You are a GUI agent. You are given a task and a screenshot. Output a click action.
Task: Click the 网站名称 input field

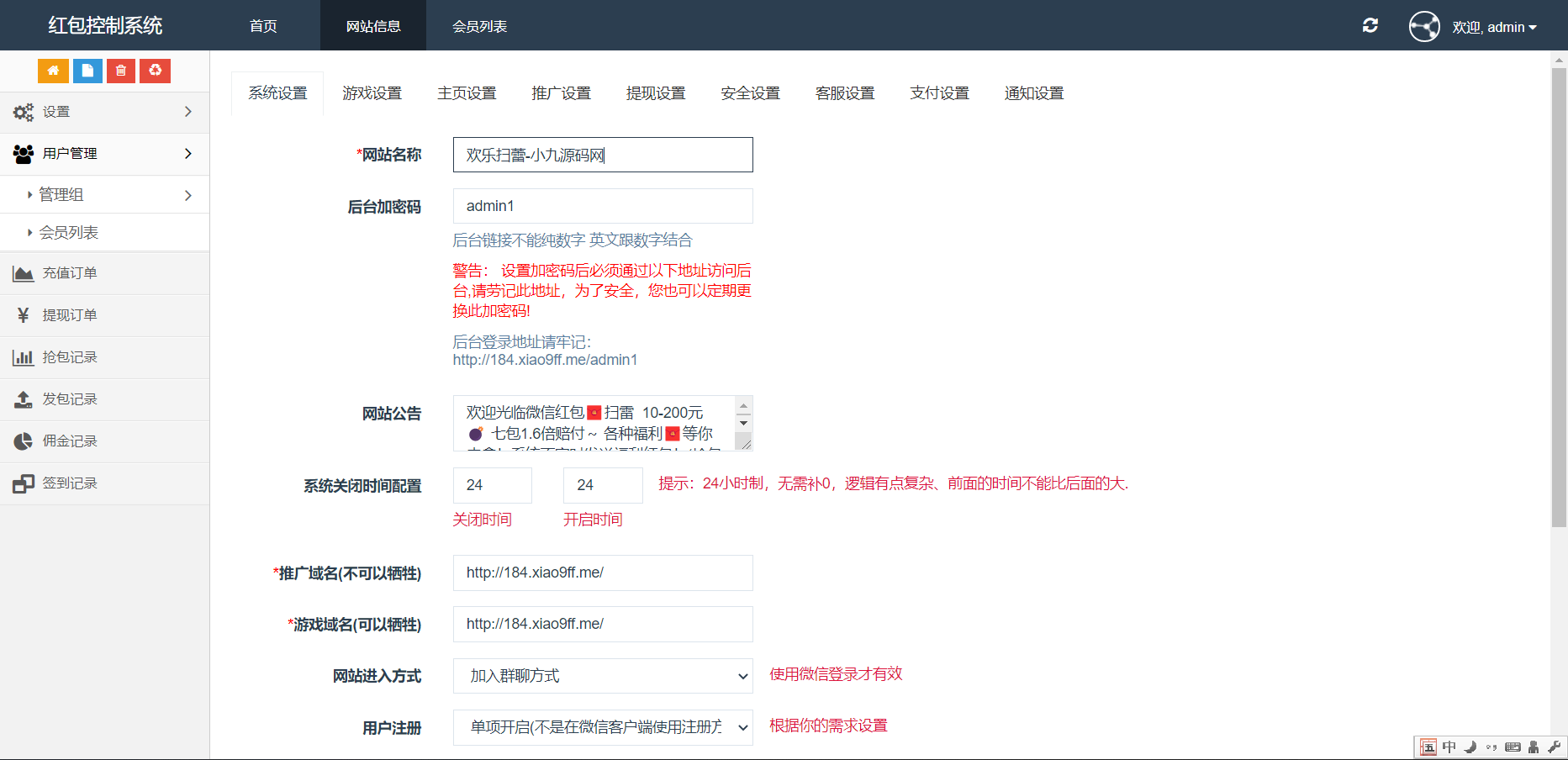pyautogui.click(x=603, y=155)
